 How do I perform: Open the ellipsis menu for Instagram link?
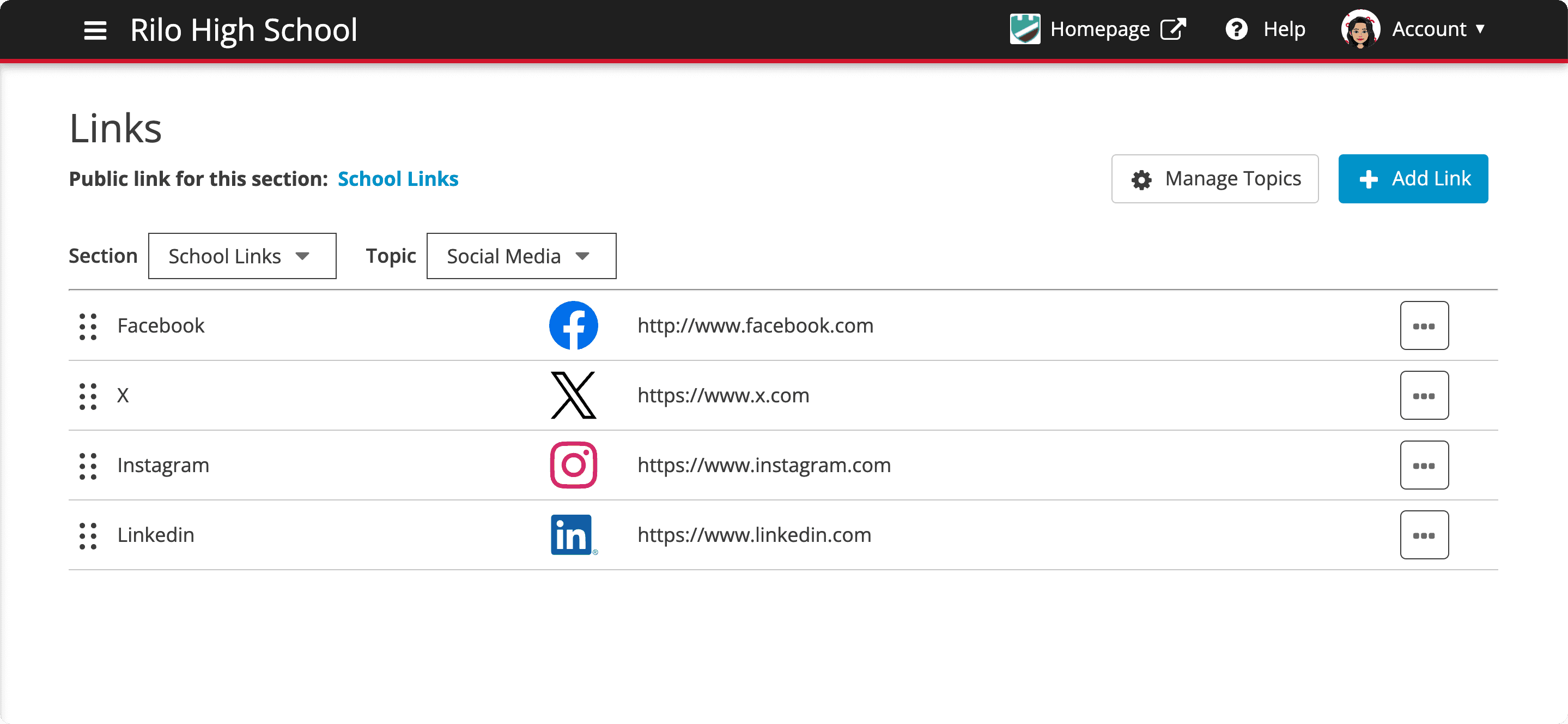tap(1424, 464)
